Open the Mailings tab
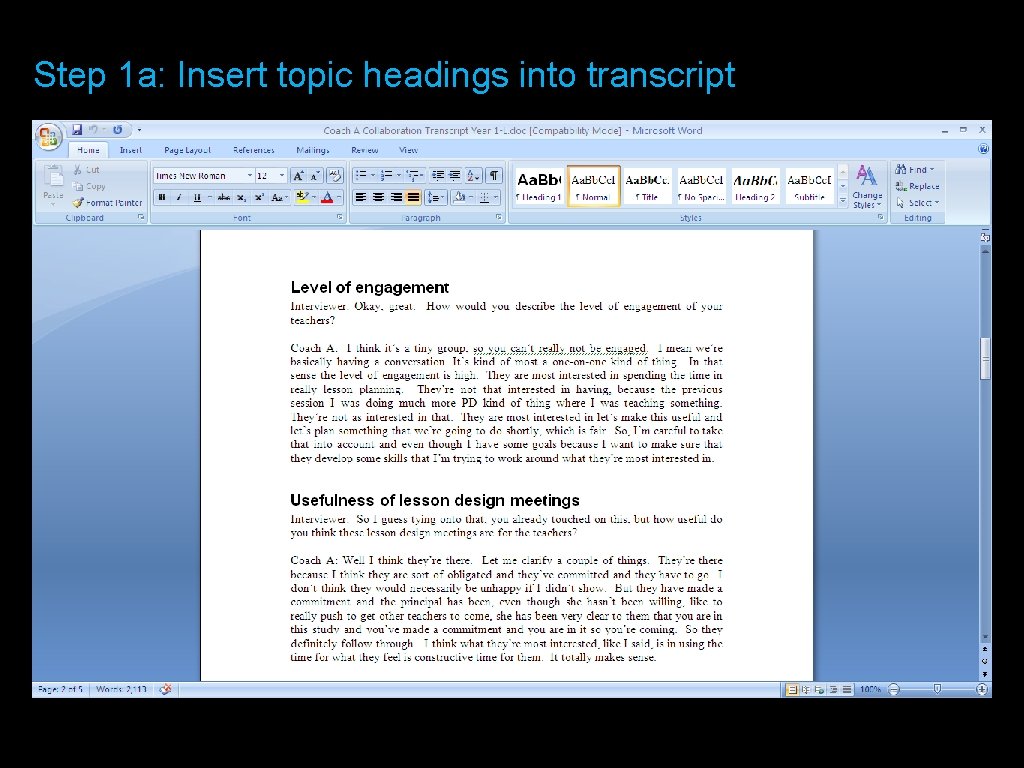Viewport: 1024px width, 768px height. coord(312,150)
